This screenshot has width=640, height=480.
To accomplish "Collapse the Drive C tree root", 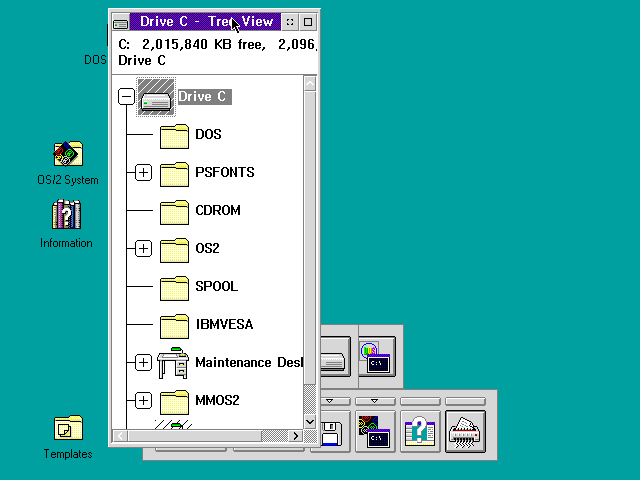I will click(x=127, y=97).
